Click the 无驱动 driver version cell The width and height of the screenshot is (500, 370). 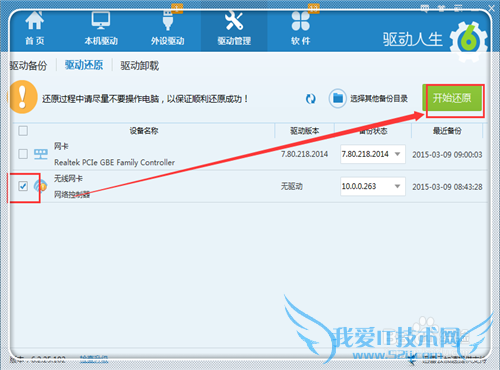pos(292,186)
